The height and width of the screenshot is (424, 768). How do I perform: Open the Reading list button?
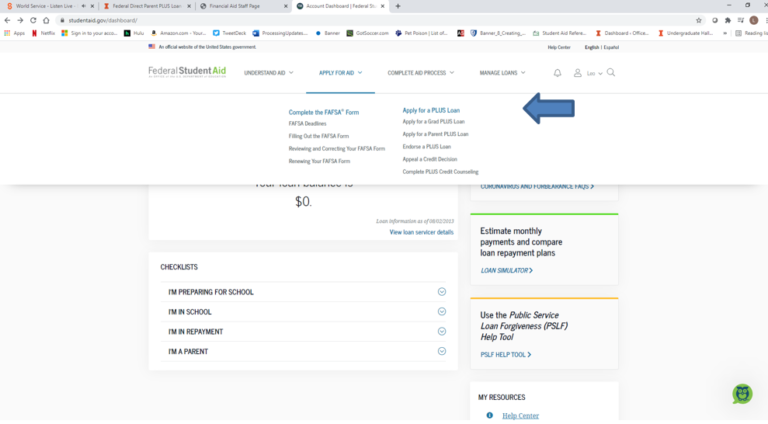pyautogui.click(x=751, y=33)
